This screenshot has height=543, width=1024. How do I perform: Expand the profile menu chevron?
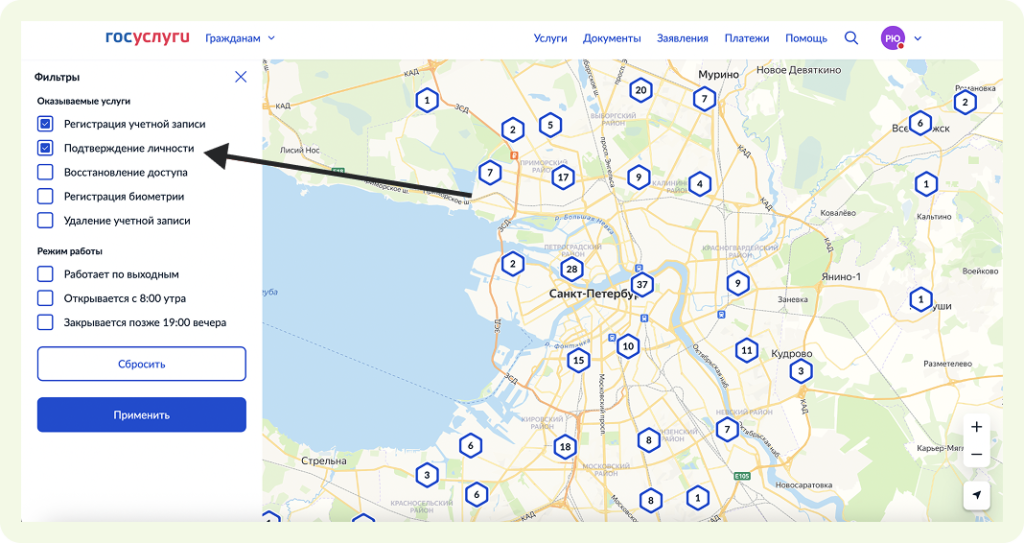[x=918, y=39]
